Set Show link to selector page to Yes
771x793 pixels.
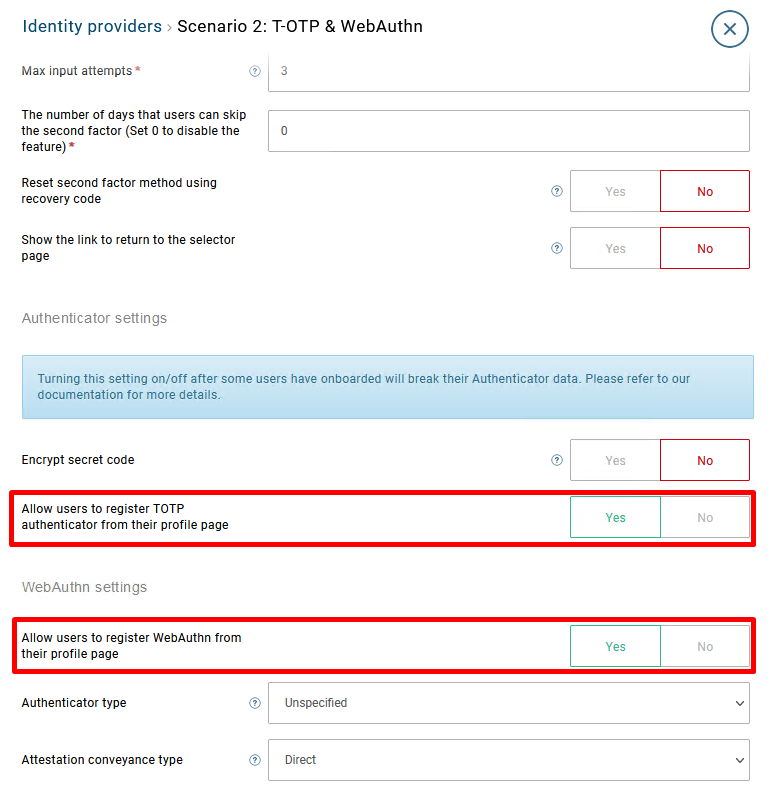point(615,248)
